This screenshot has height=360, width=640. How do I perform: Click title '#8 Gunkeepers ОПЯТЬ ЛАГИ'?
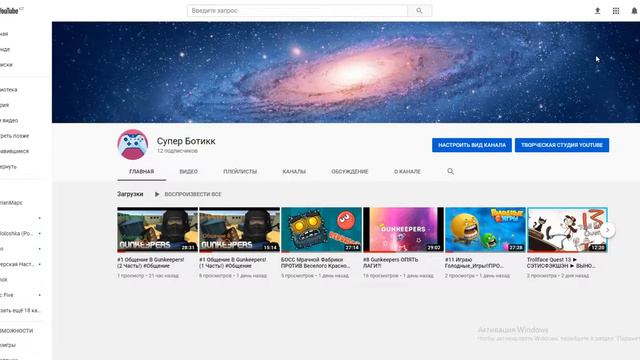(391, 262)
